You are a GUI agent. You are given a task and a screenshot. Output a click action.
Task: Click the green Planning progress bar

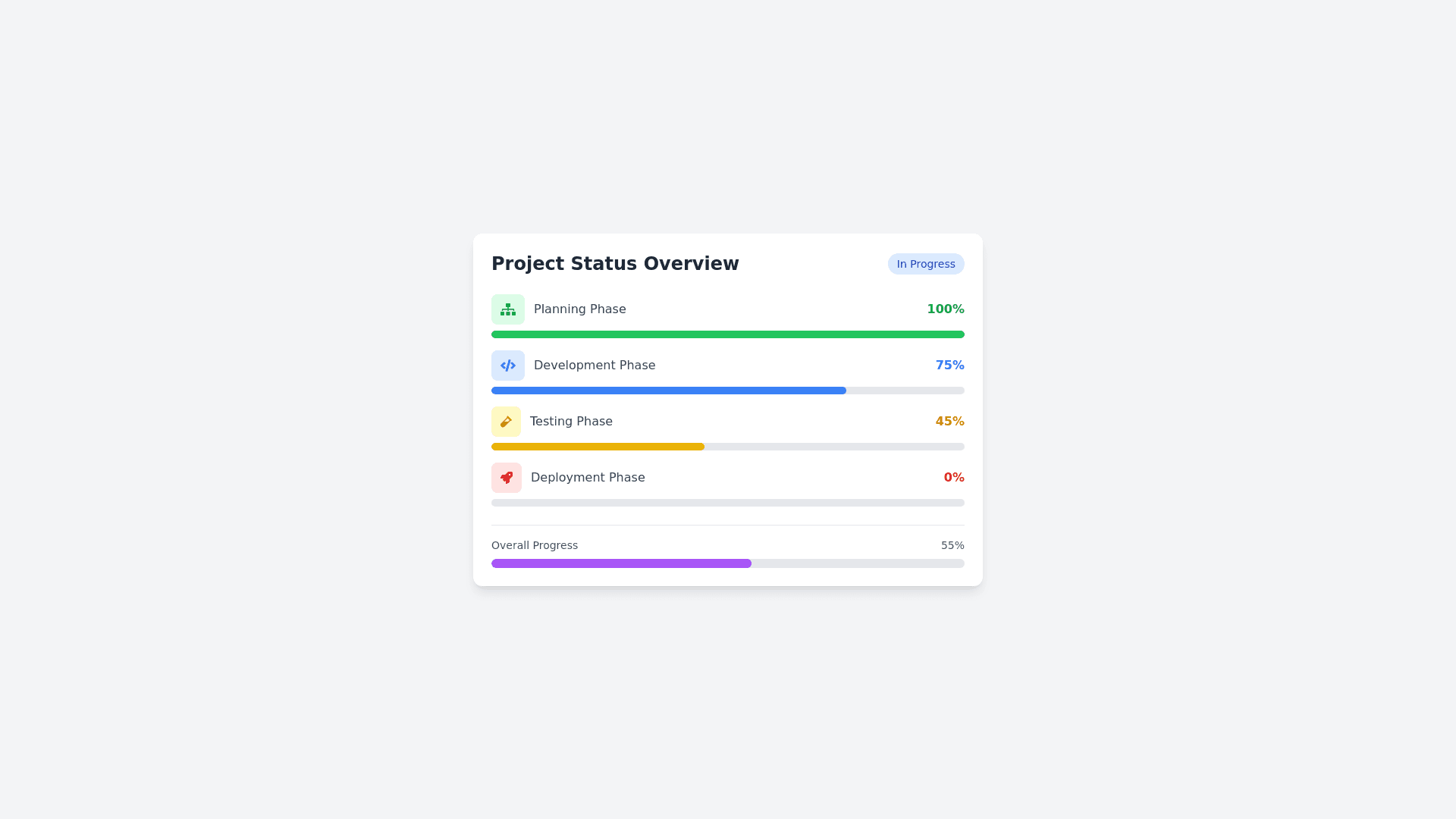click(x=728, y=334)
